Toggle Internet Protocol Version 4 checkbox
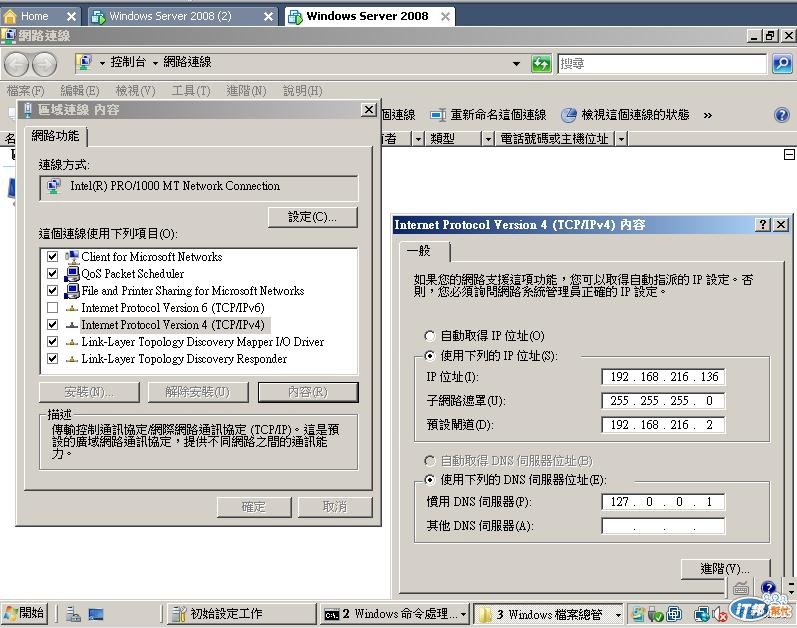Screen dimensions: 797x628 click(52, 325)
